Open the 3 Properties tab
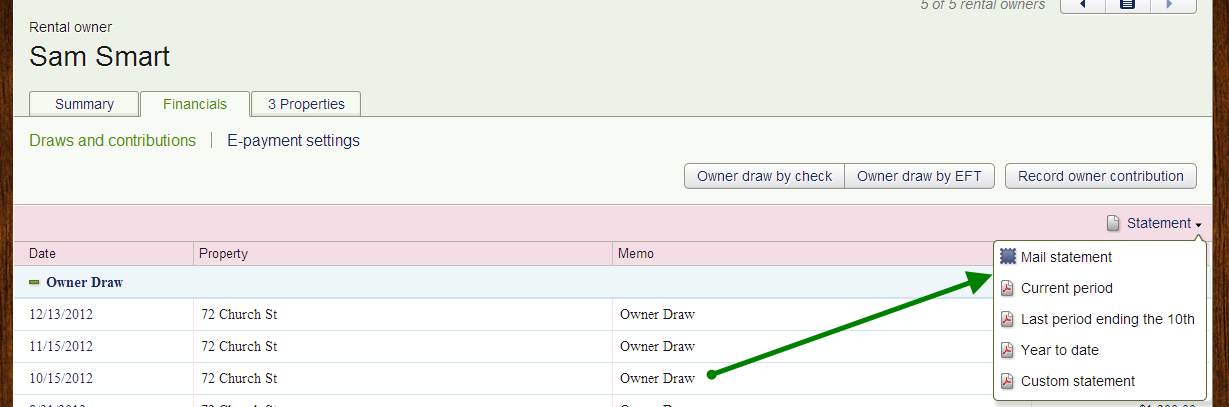Viewport: 1229px width, 407px height. click(305, 104)
